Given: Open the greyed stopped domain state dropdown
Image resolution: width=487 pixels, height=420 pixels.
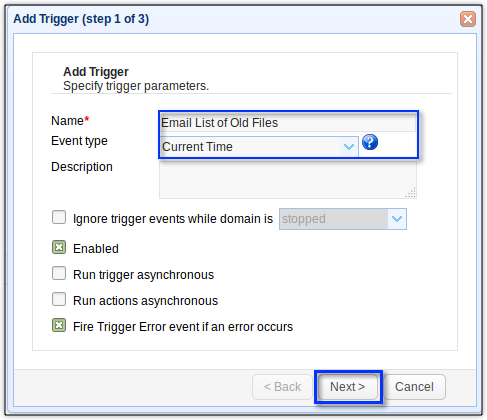Looking at the screenshot, I should tap(343, 219).
